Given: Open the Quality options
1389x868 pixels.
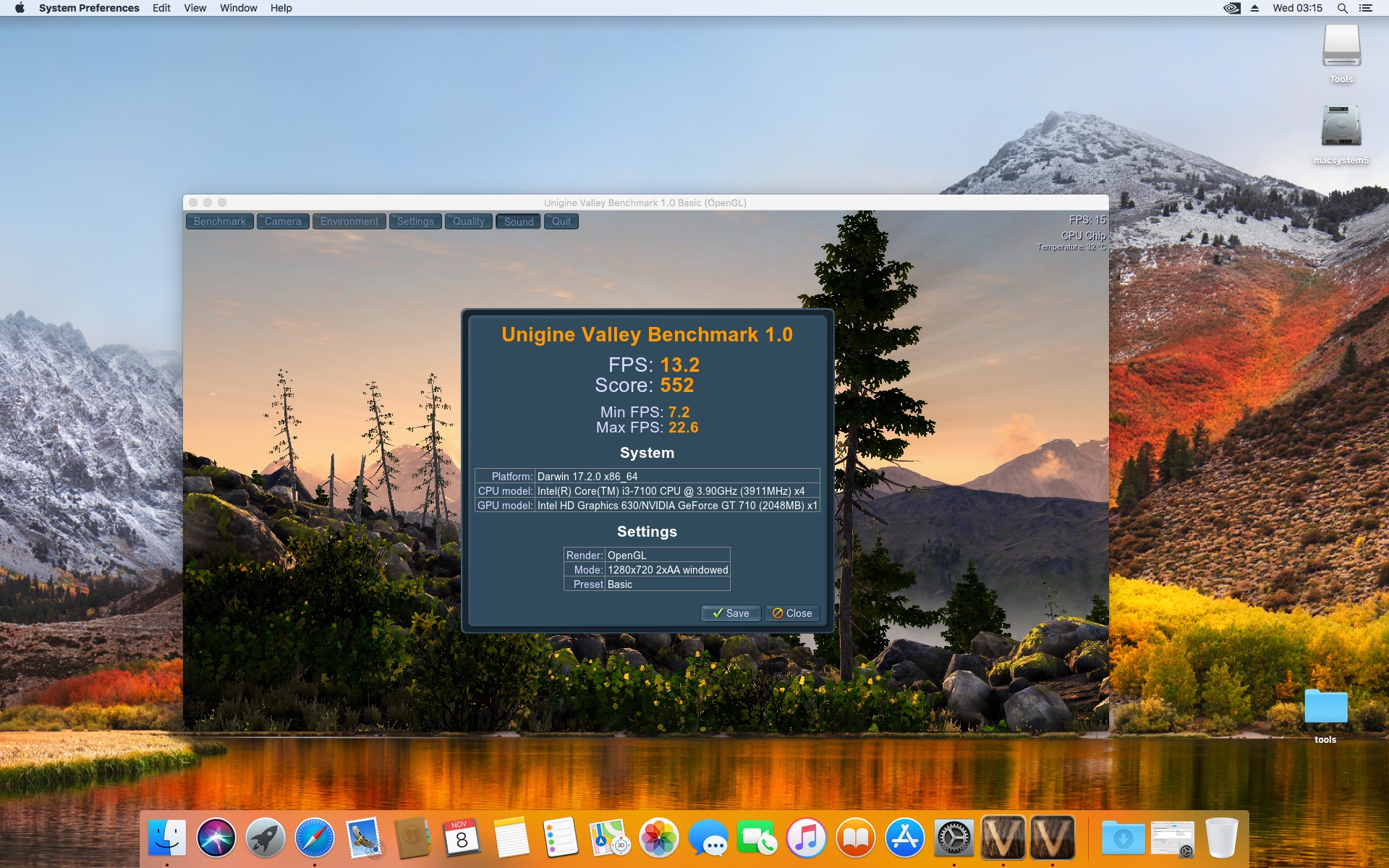Looking at the screenshot, I should point(468,221).
